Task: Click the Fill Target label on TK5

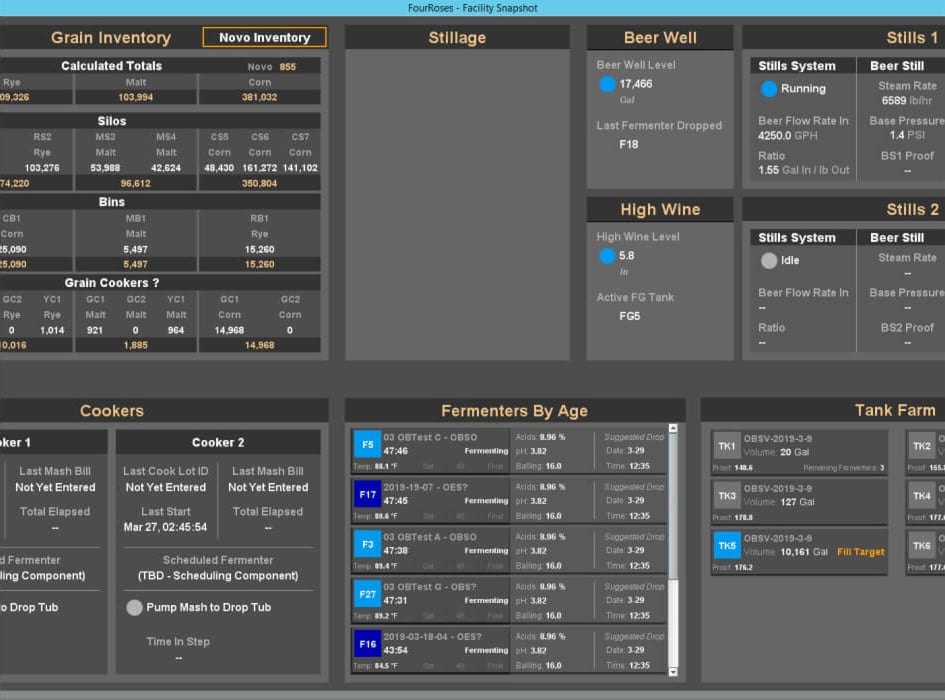Action: [859, 551]
